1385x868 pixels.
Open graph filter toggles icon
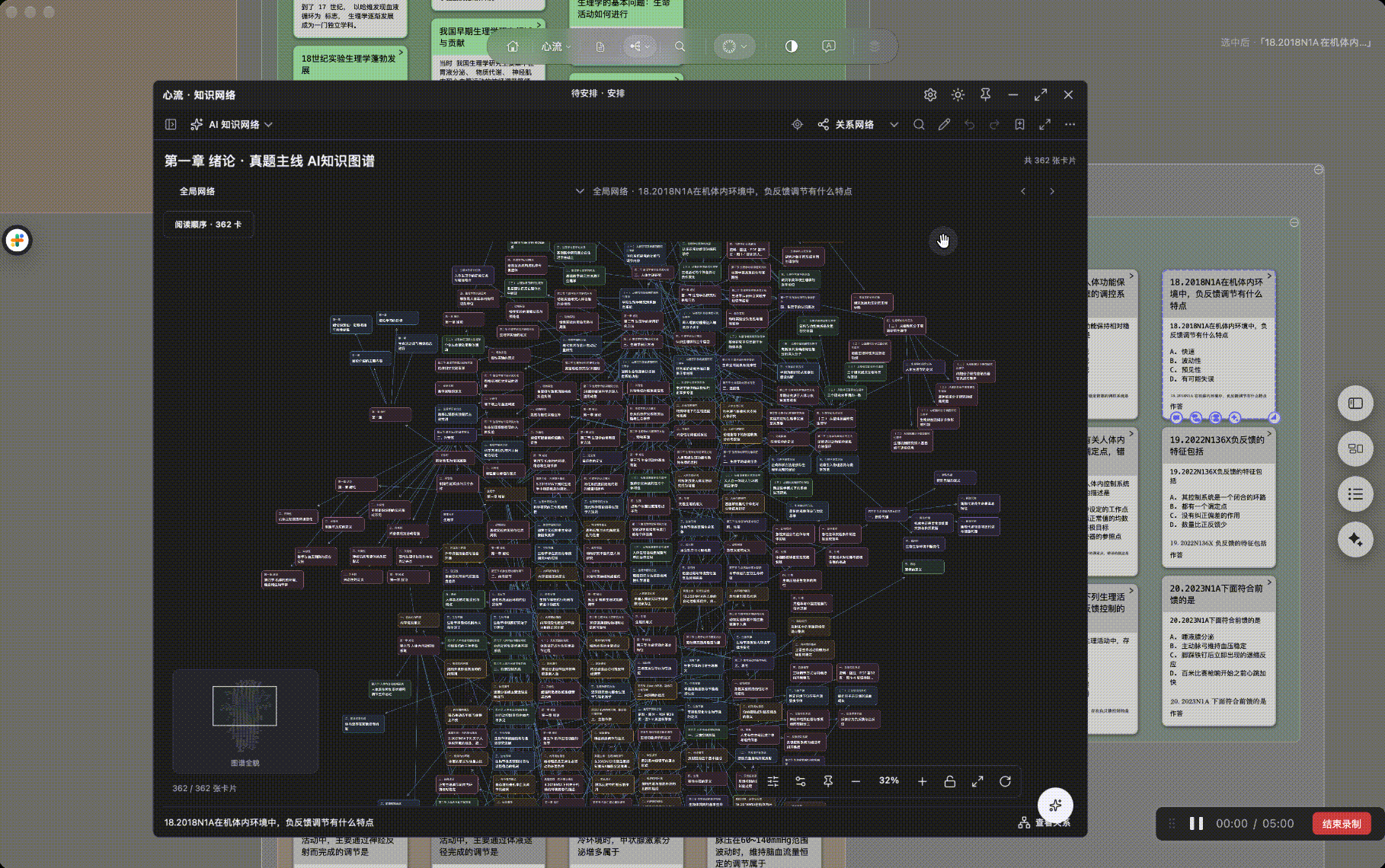coord(801,781)
